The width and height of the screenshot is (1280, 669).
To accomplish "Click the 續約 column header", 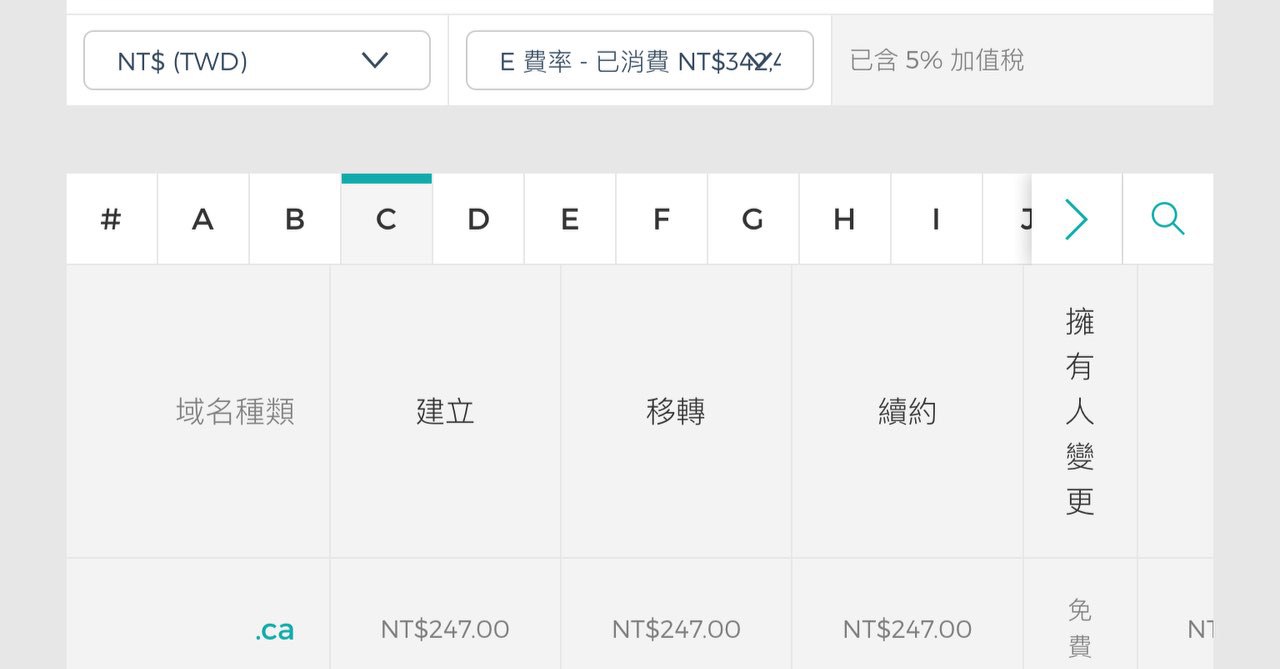I will 907,411.
